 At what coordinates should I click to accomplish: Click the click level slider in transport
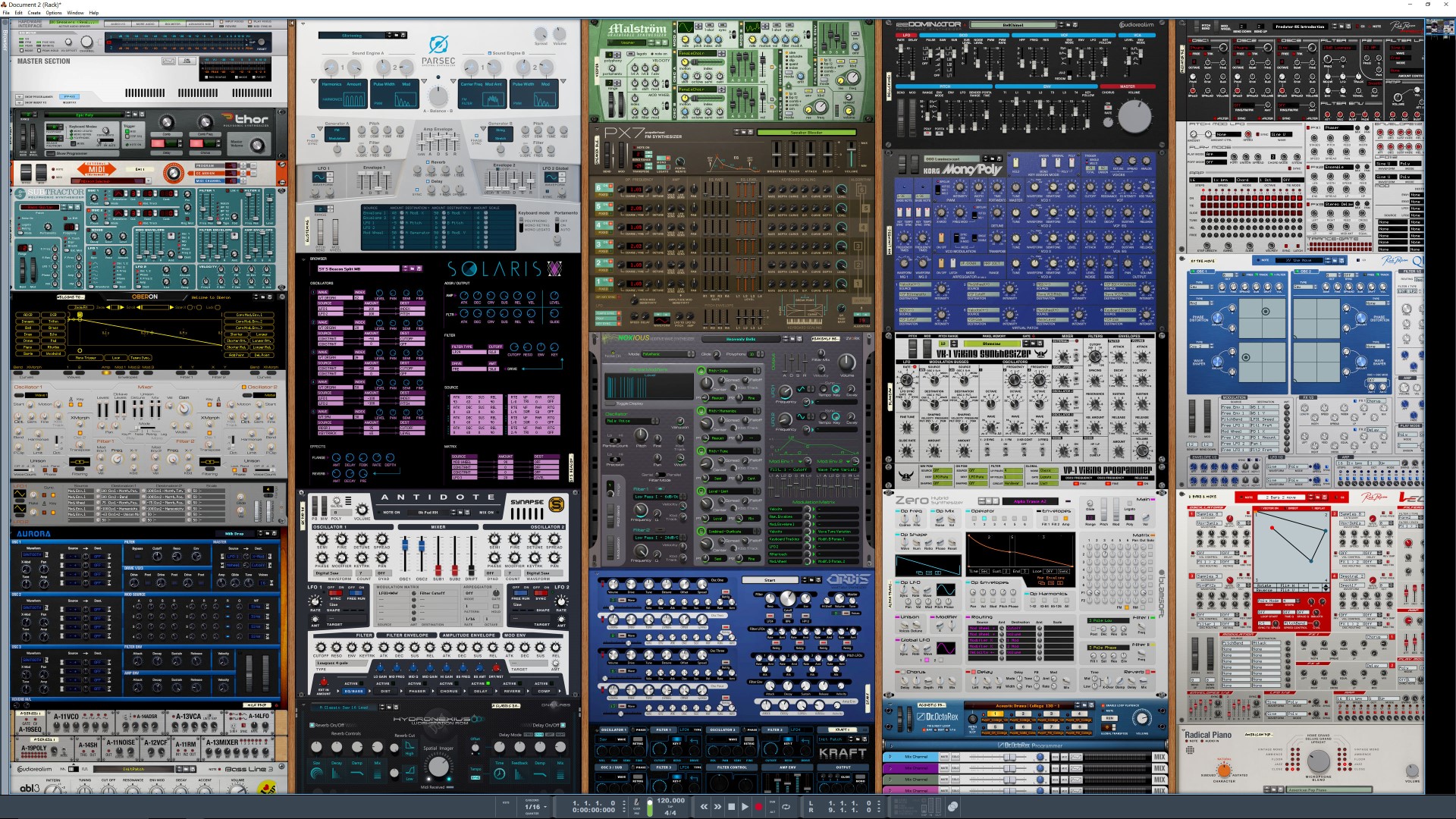pyautogui.click(x=650, y=807)
